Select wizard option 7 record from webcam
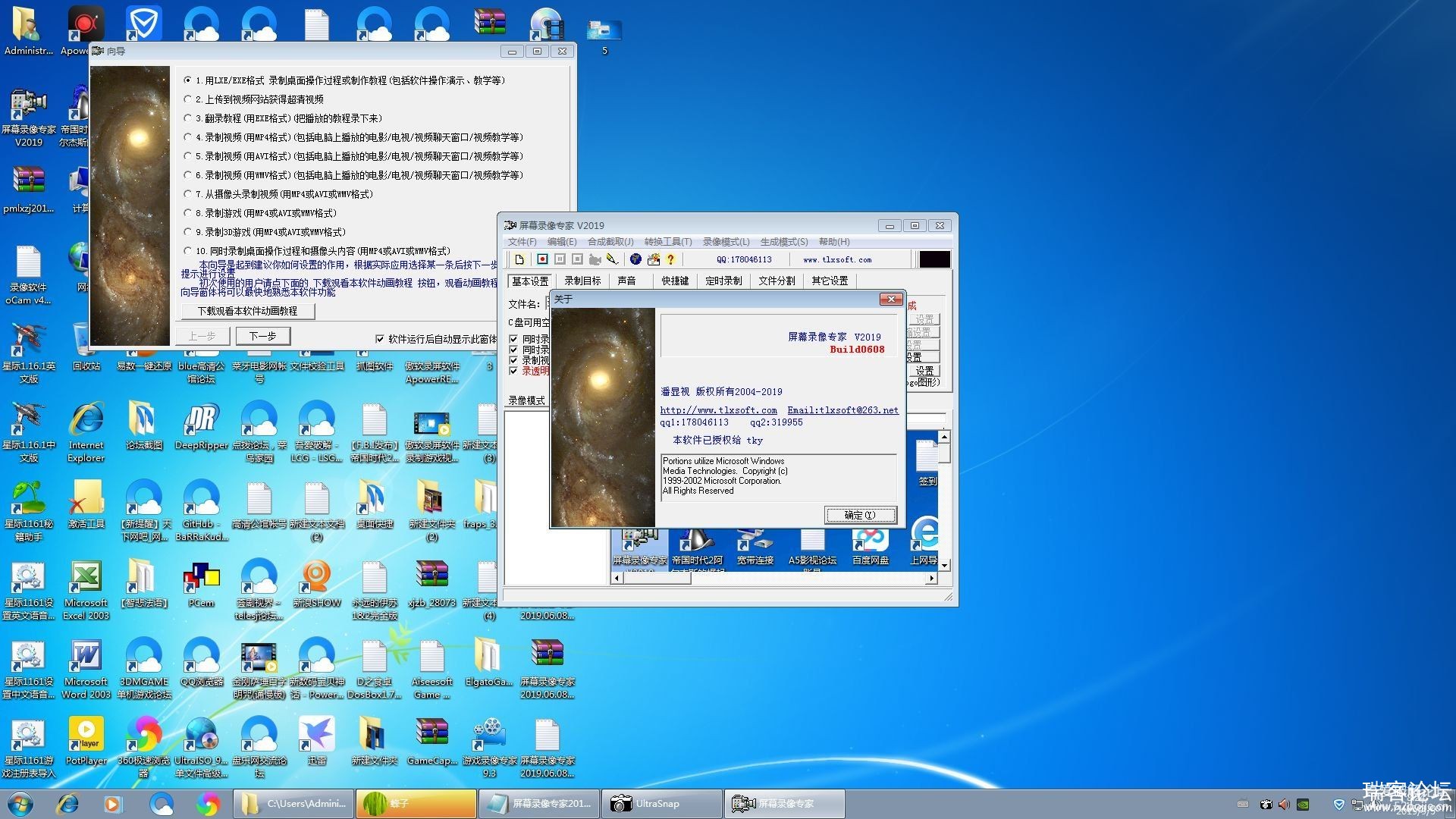1456x819 pixels. coord(278,194)
